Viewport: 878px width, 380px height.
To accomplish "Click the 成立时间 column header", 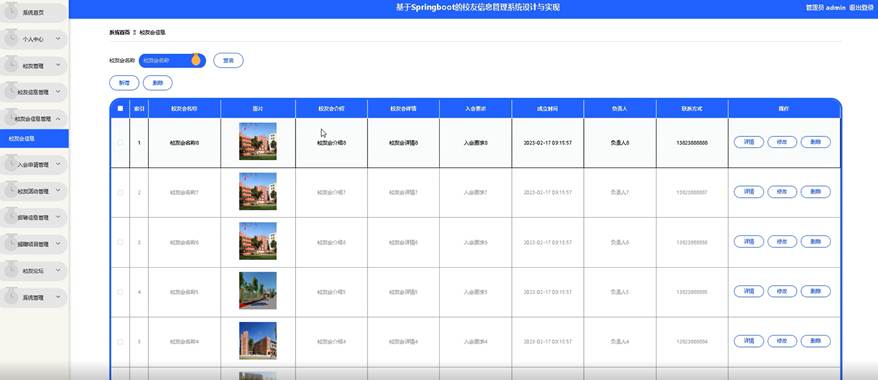I will point(548,109).
